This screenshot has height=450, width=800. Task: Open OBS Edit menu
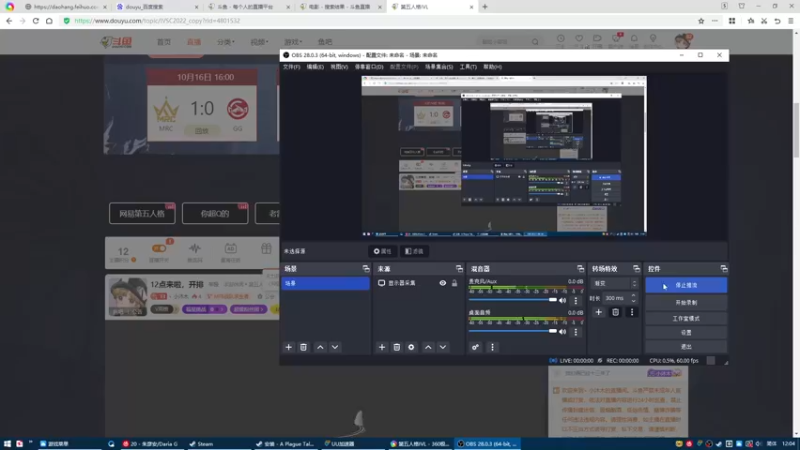[x=315, y=67]
